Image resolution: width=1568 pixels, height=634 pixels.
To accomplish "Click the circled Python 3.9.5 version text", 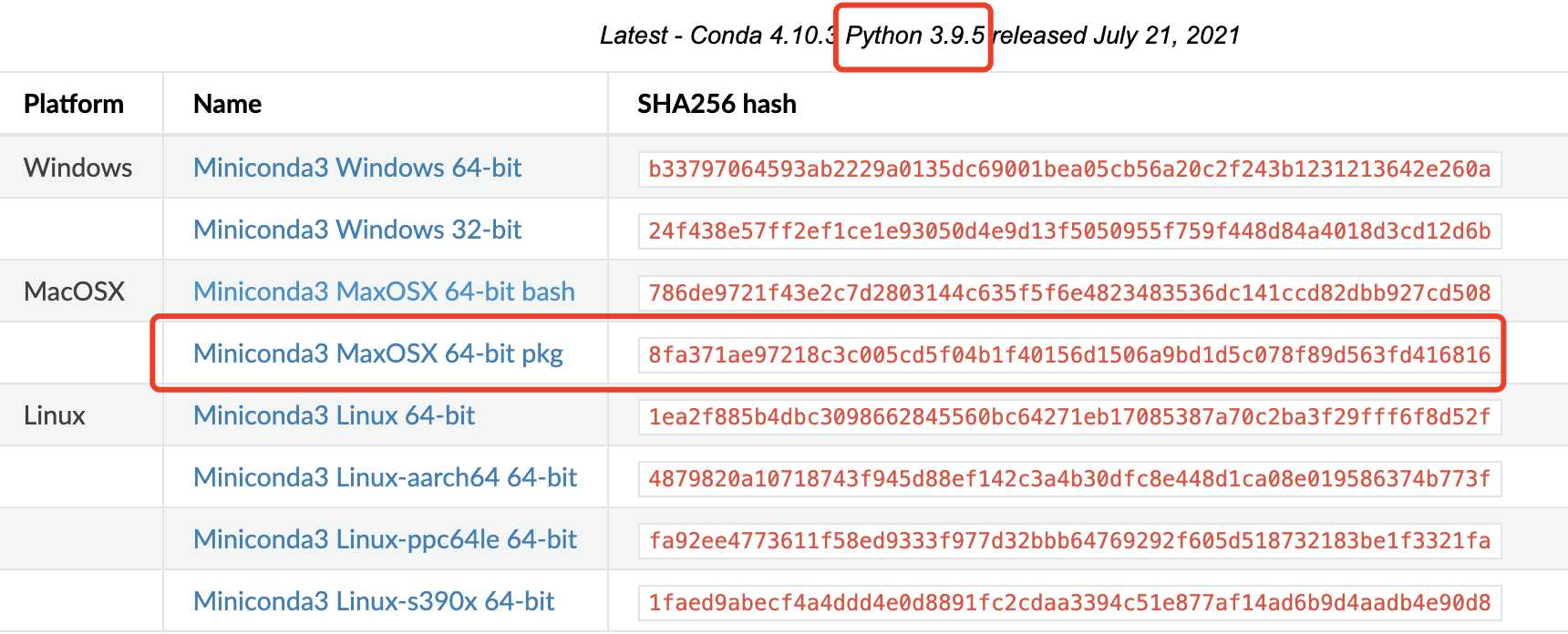I will [913, 36].
